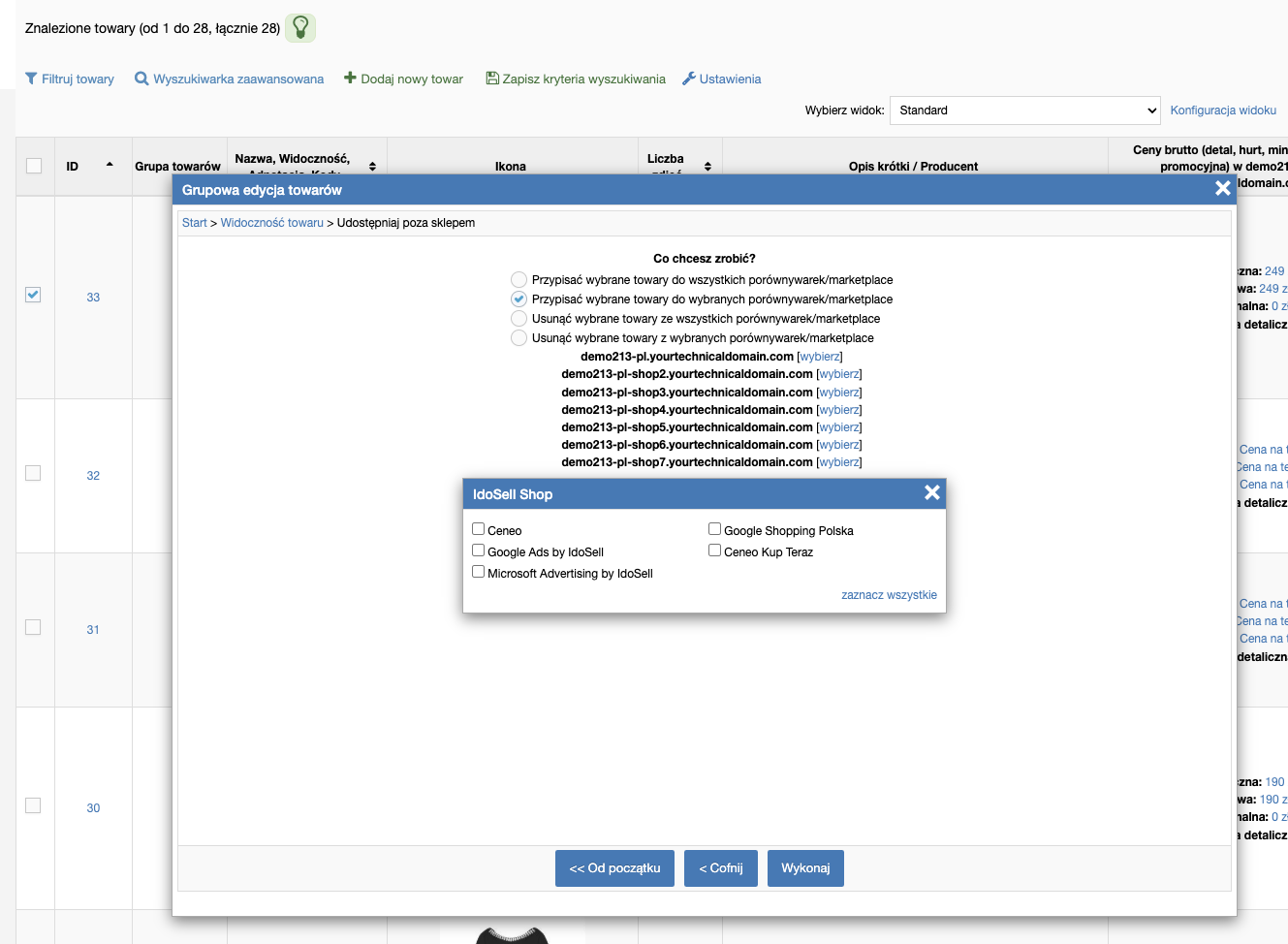The height and width of the screenshot is (944, 1288).
Task: Open product ID 30 link
Action: [93, 808]
